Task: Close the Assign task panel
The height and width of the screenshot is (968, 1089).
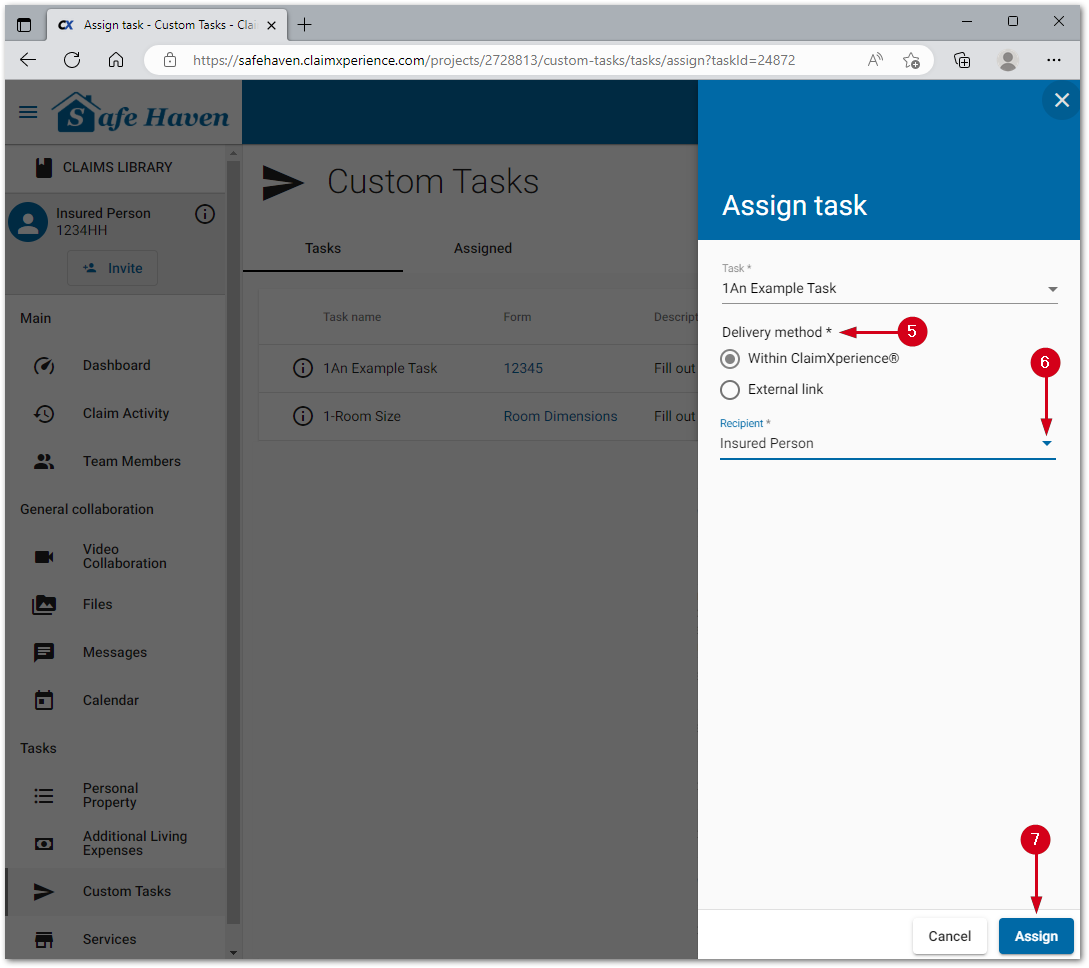Action: pyautogui.click(x=1061, y=100)
